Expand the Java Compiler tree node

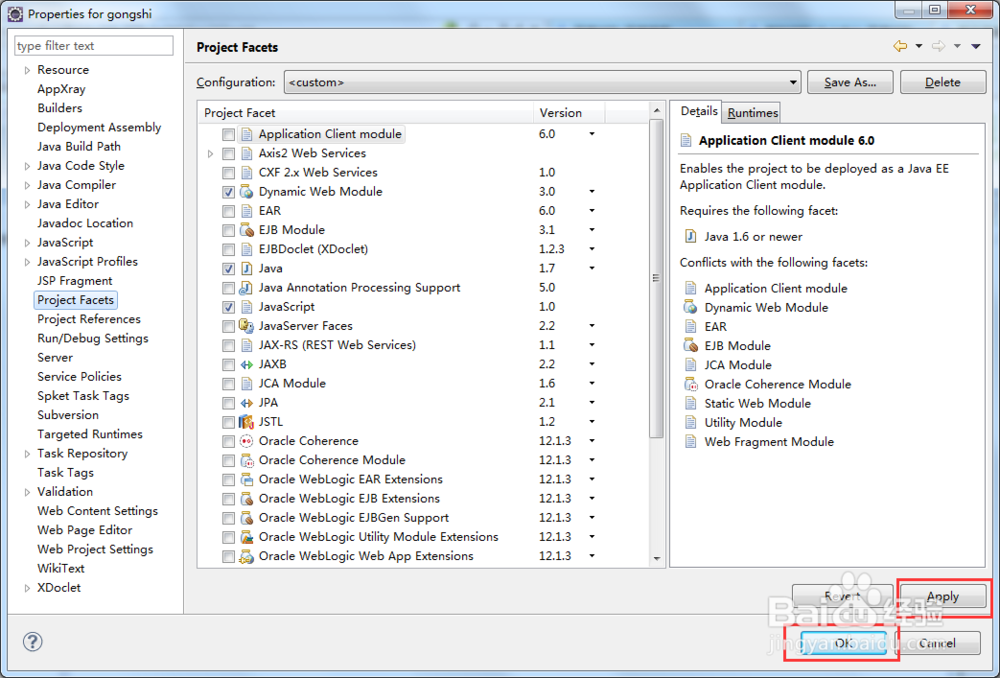pos(27,186)
